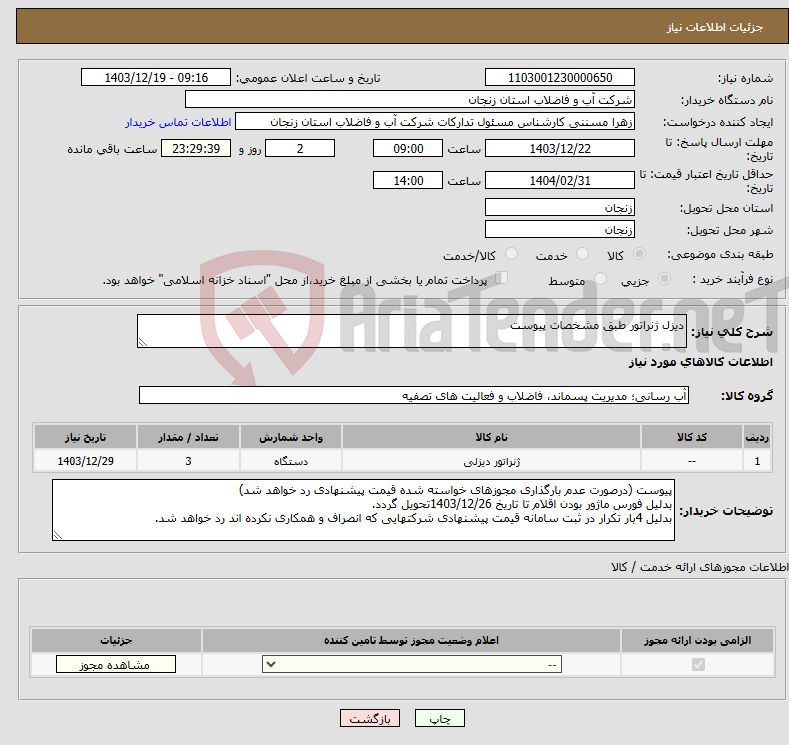Click the شهر محل تحویل field
The height and width of the screenshot is (745, 789).
point(560,229)
